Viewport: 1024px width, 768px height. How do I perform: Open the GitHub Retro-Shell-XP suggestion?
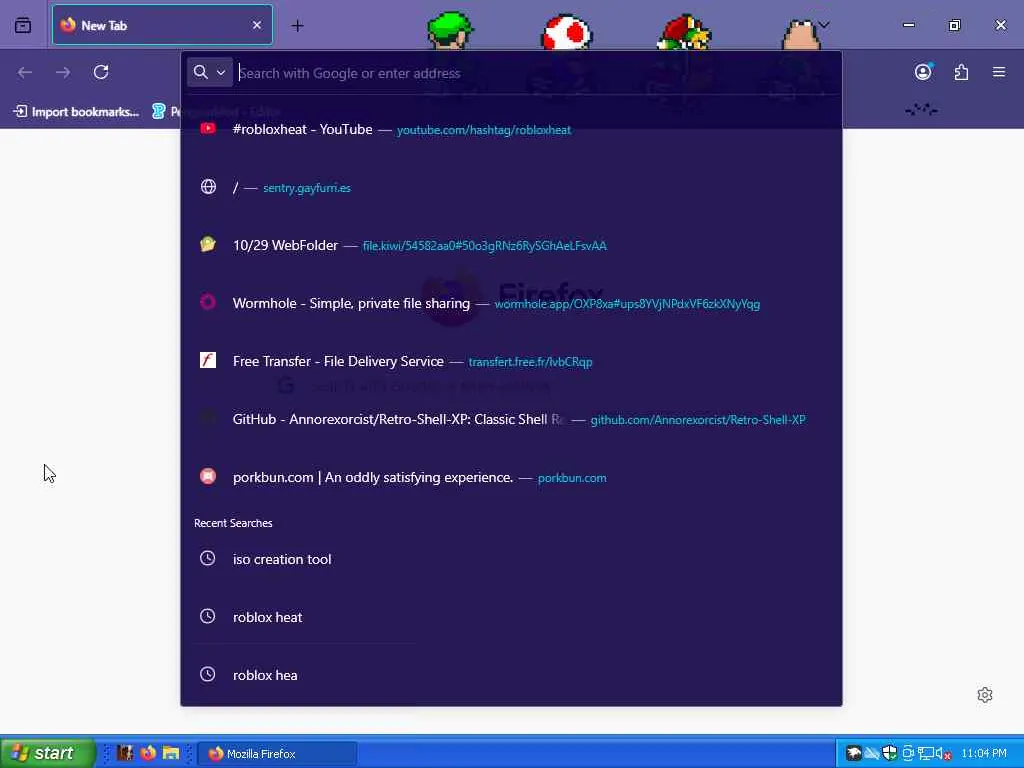pos(511,419)
